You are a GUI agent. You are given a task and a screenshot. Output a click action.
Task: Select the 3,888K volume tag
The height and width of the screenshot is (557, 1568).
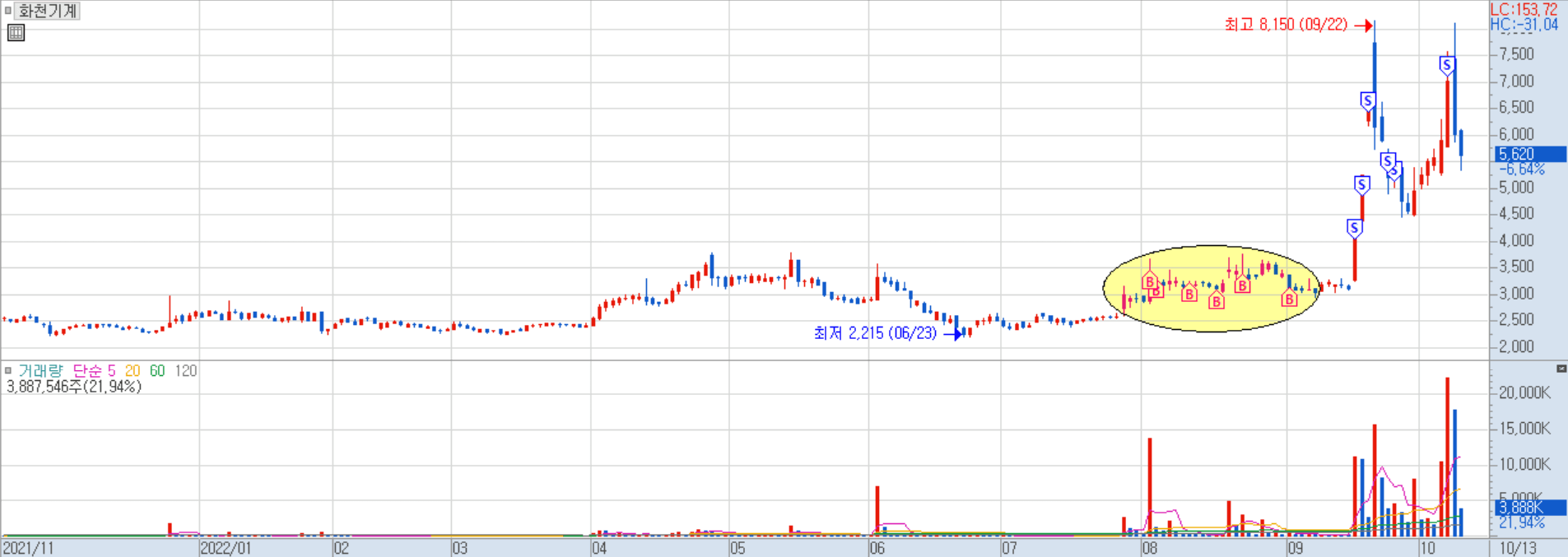[1530, 508]
